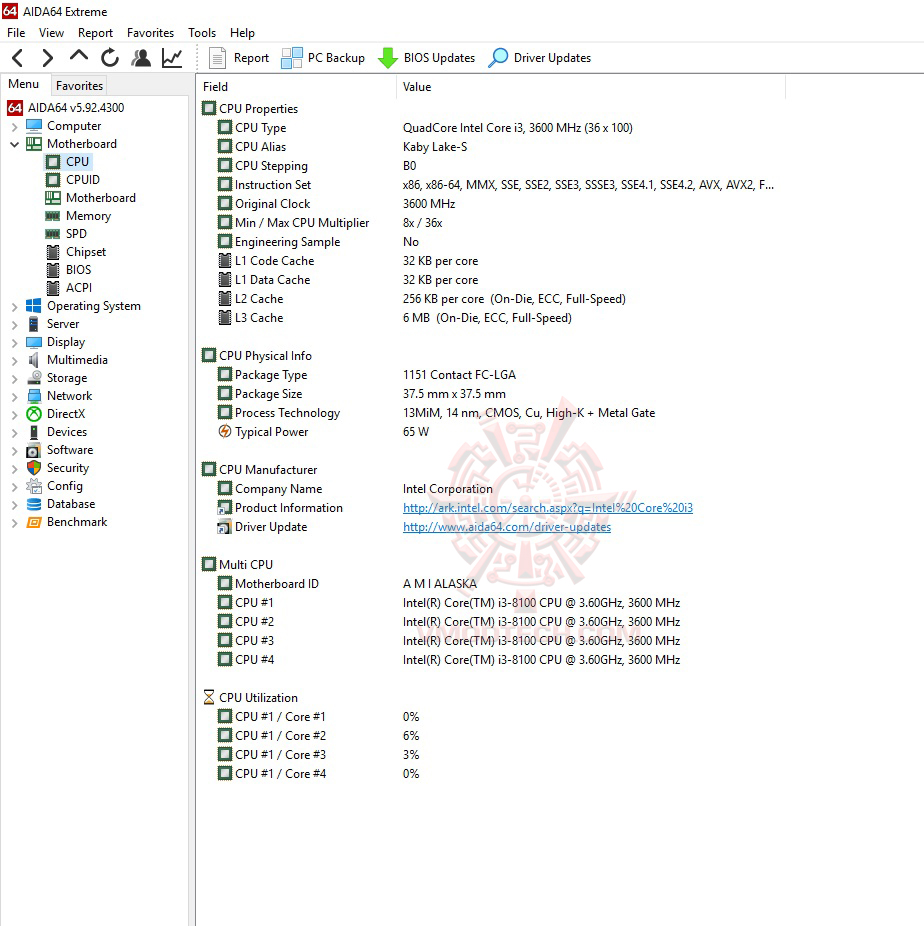Open the Favorites menu in menu bar
Viewport: 924px width, 926px height.
tap(151, 33)
